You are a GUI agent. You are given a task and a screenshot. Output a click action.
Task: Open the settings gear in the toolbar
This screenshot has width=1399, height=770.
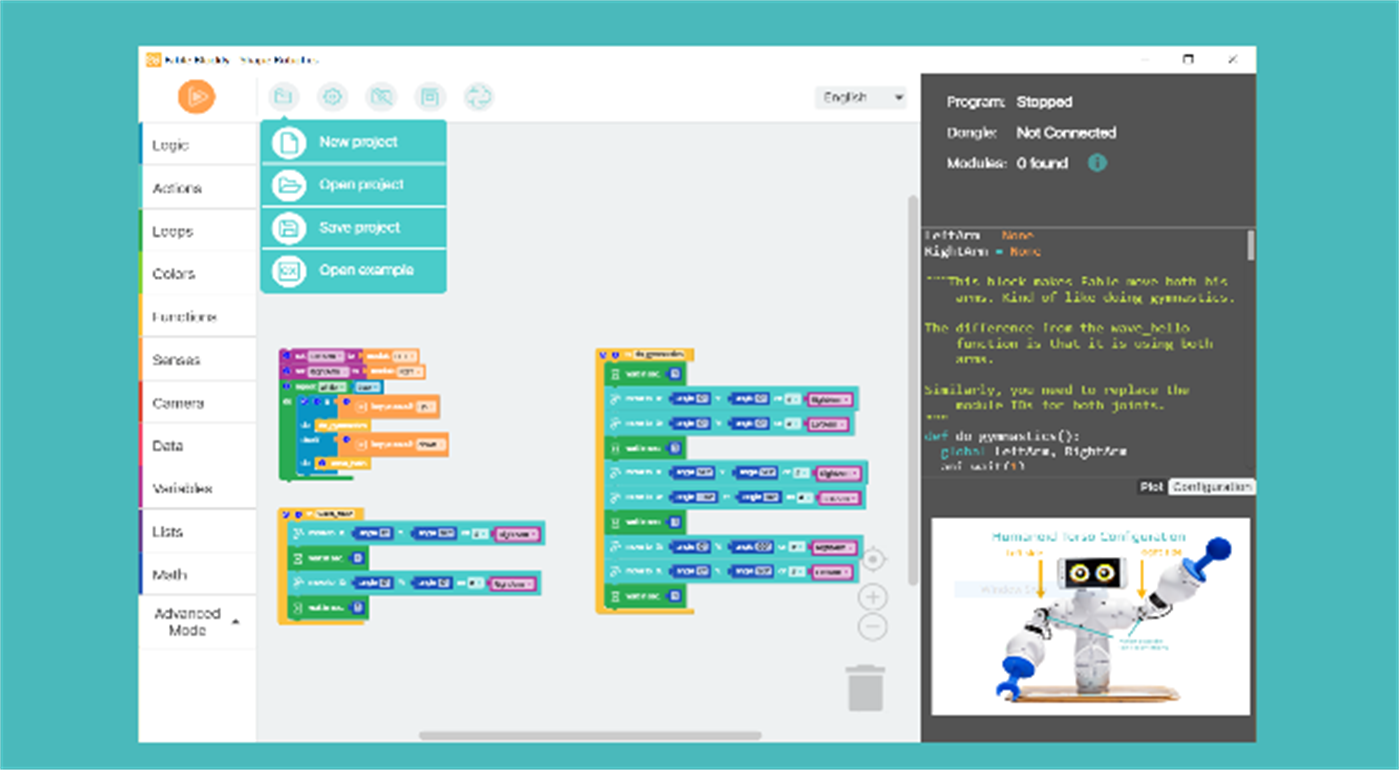click(333, 97)
